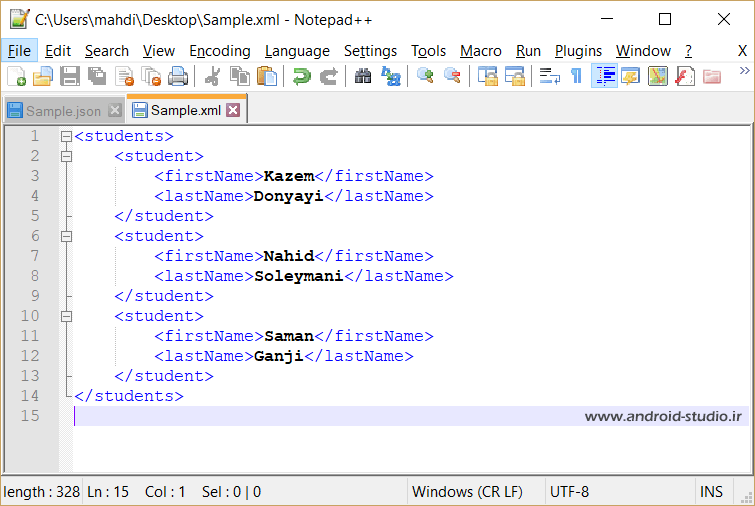Open the Run menu
The width and height of the screenshot is (755, 506).
click(x=528, y=51)
